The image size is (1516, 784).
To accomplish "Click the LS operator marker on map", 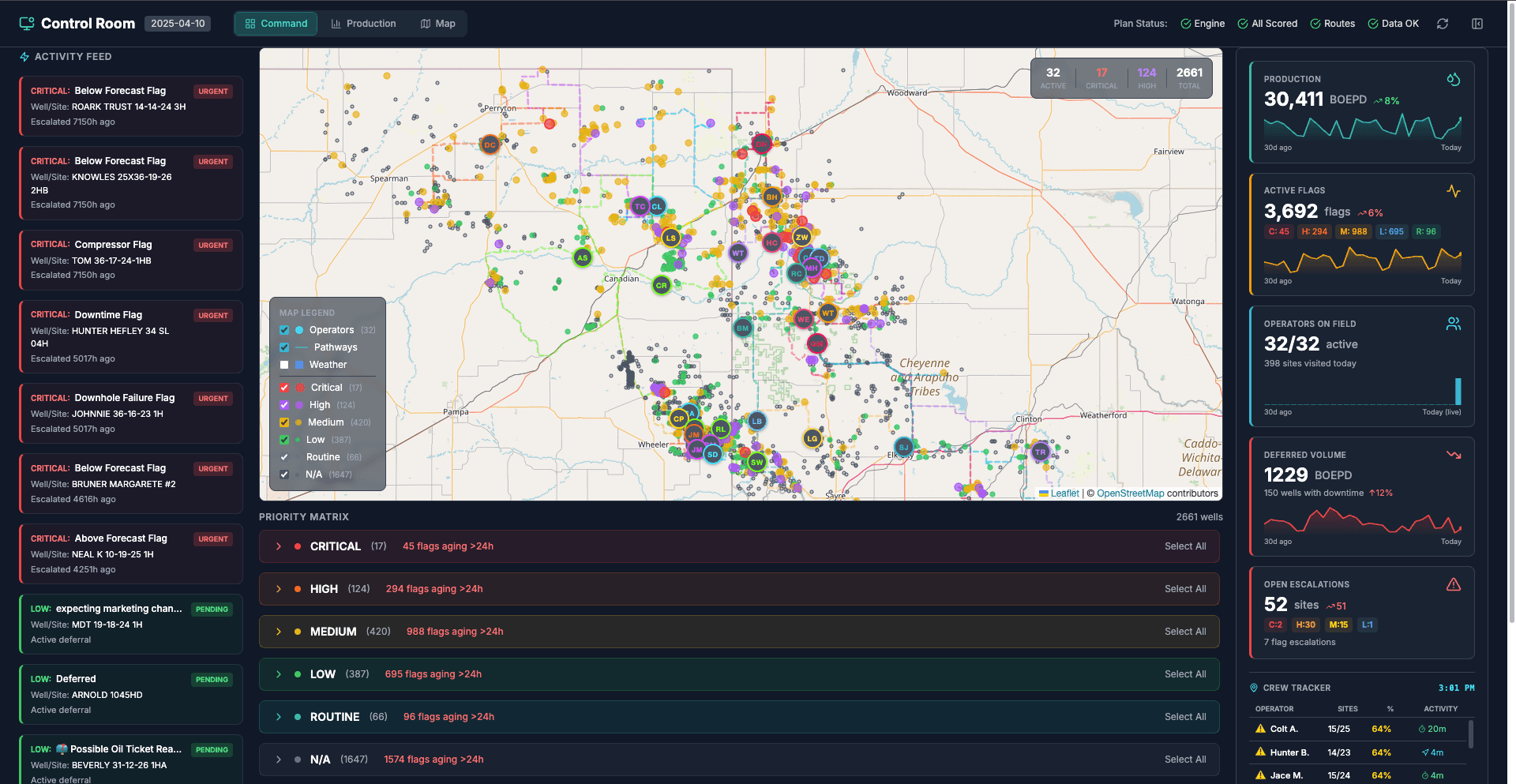I will click(x=670, y=237).
